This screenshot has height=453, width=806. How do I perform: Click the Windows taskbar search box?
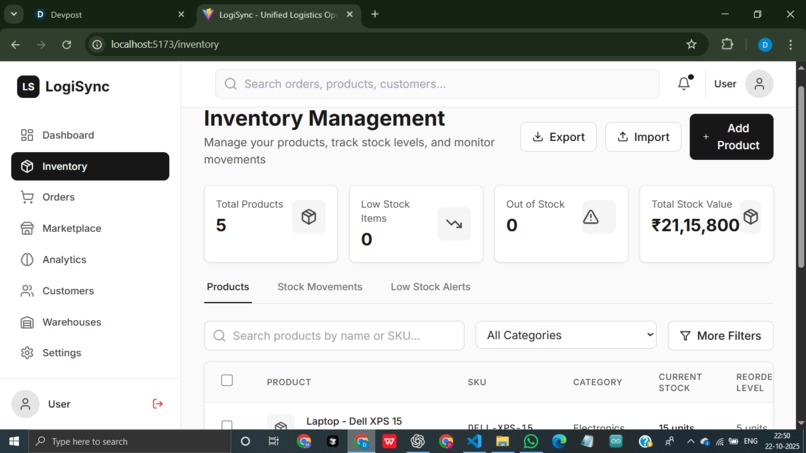(128, 441)
